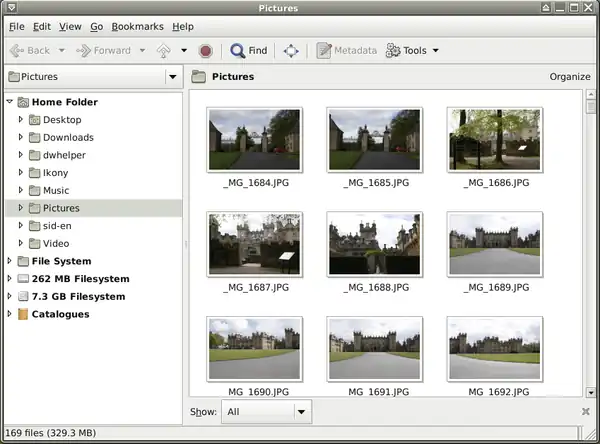Image resolution: width=600 pixels, height=444 pixels.
Task: Collapse the Home Folder tree node
Action: click(x=10, y=102)
